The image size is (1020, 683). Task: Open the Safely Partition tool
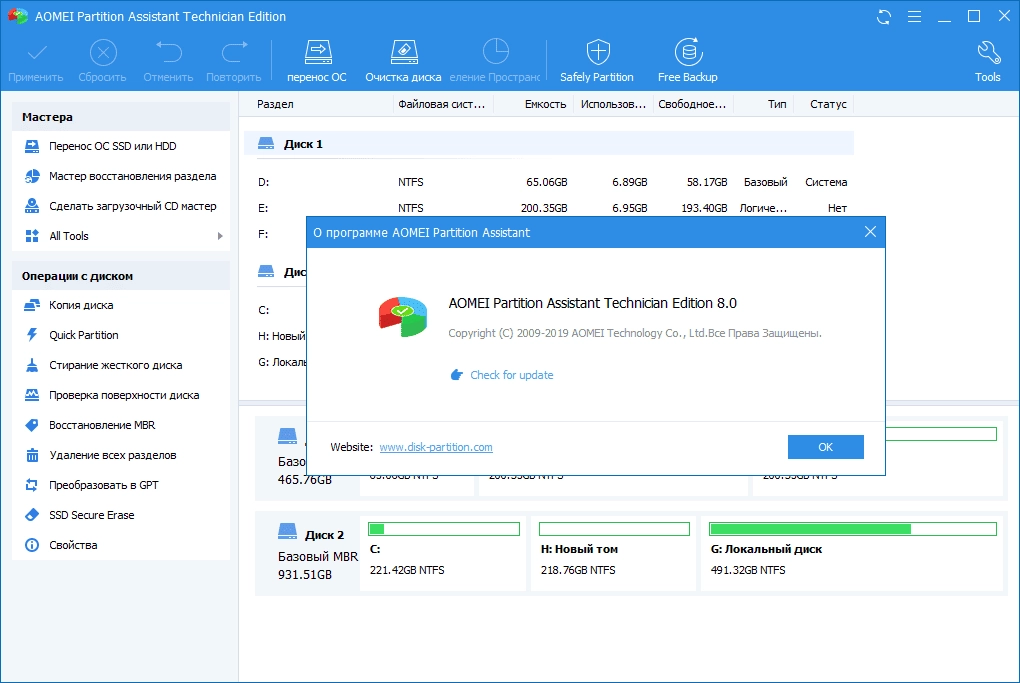click(x=597, y=62)
